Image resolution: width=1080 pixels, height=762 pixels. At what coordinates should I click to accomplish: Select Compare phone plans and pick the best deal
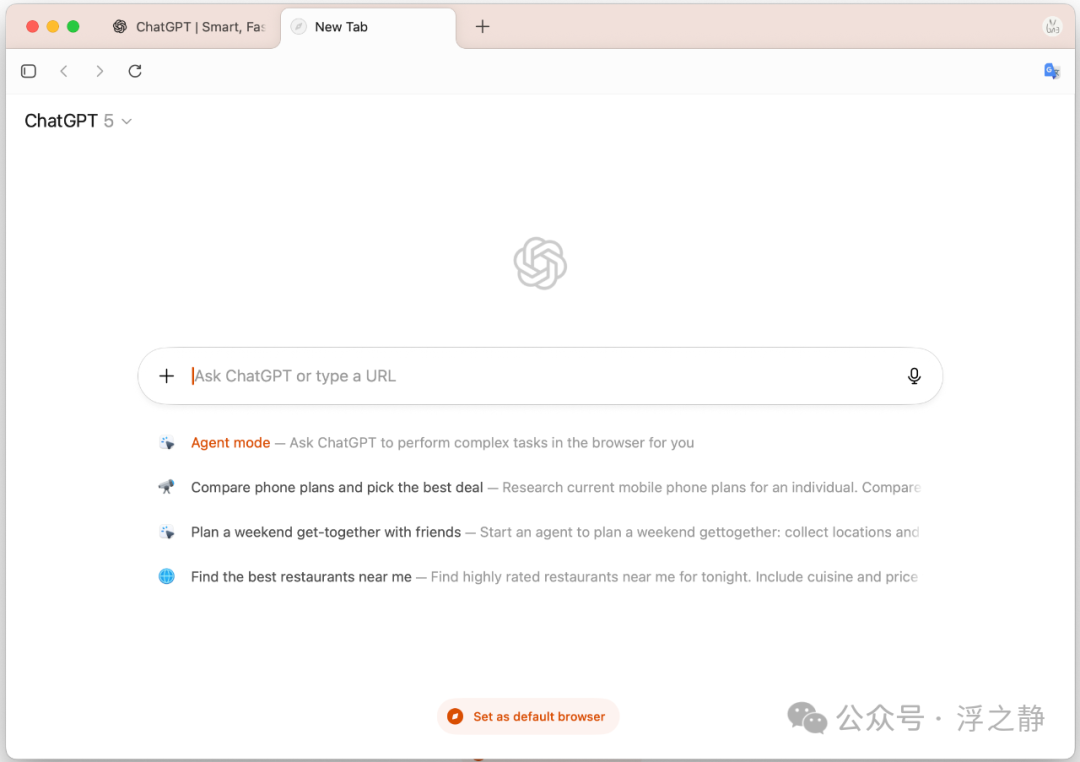pyautogui.click(x=539, y=487)
